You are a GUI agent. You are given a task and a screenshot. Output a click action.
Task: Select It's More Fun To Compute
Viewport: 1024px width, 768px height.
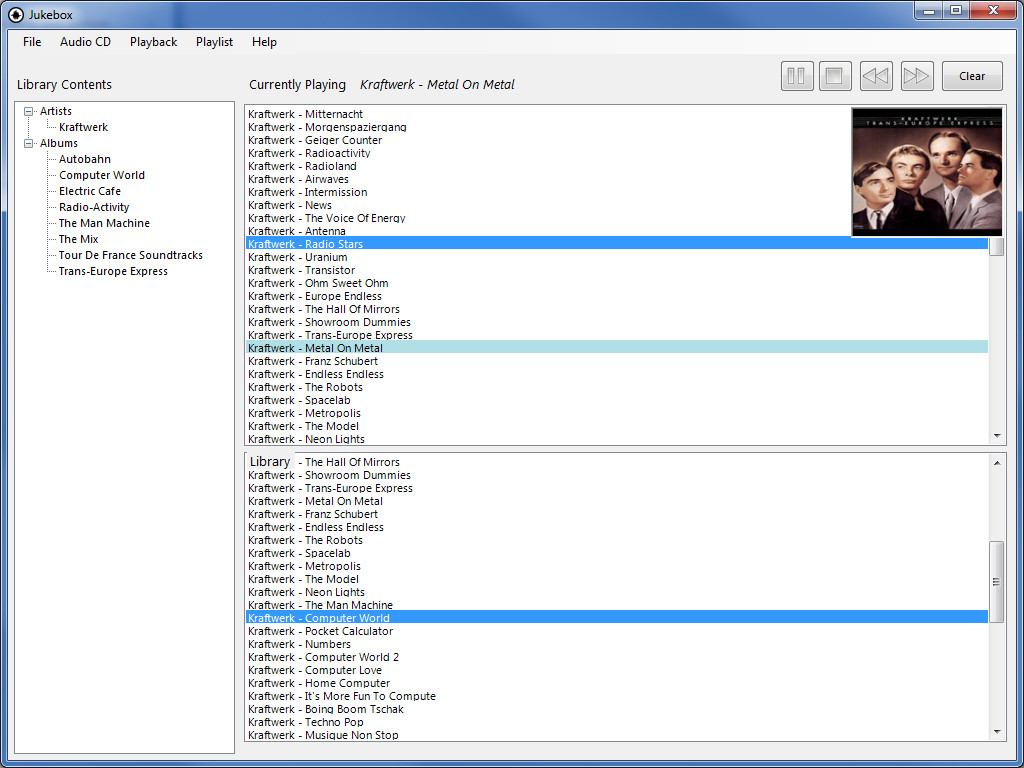(342, 697)
